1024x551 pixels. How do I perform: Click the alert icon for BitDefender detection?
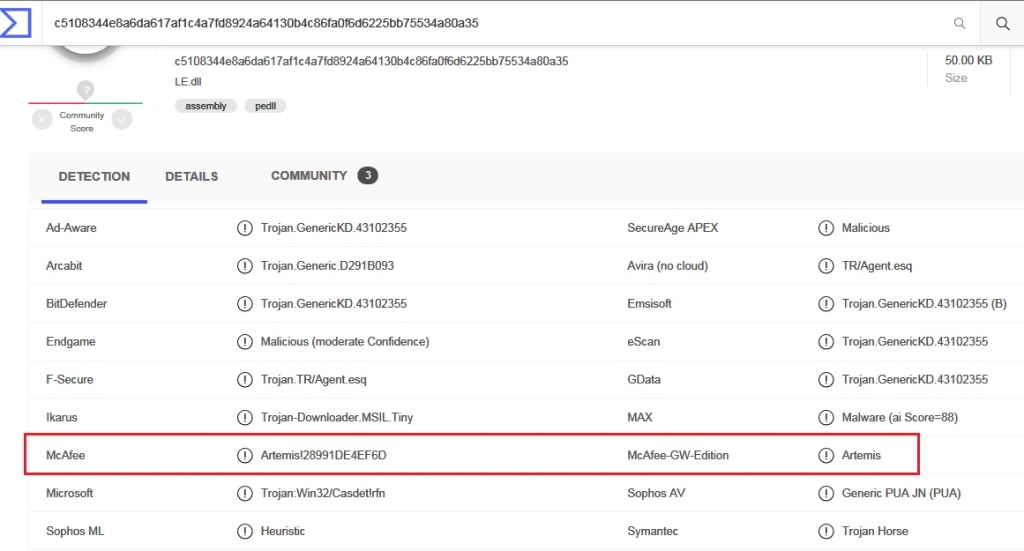244,304
